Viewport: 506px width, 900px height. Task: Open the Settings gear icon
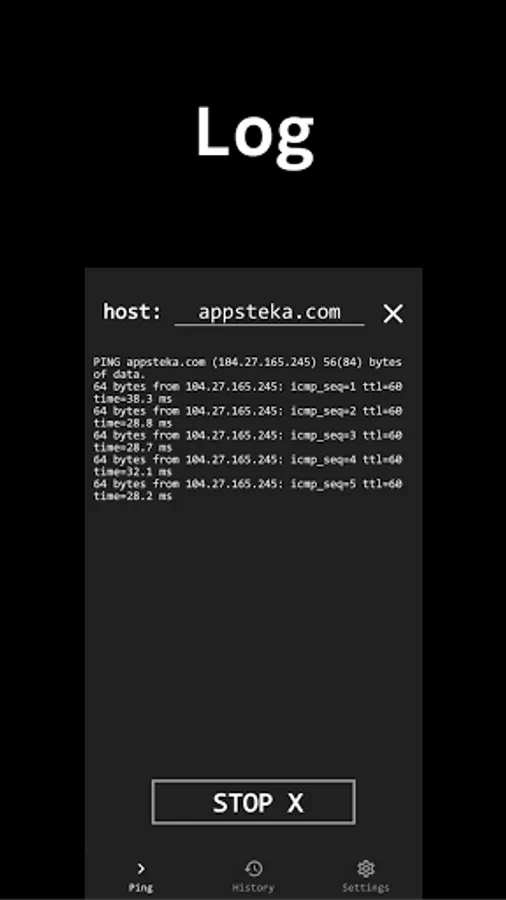tap(365, 868)
